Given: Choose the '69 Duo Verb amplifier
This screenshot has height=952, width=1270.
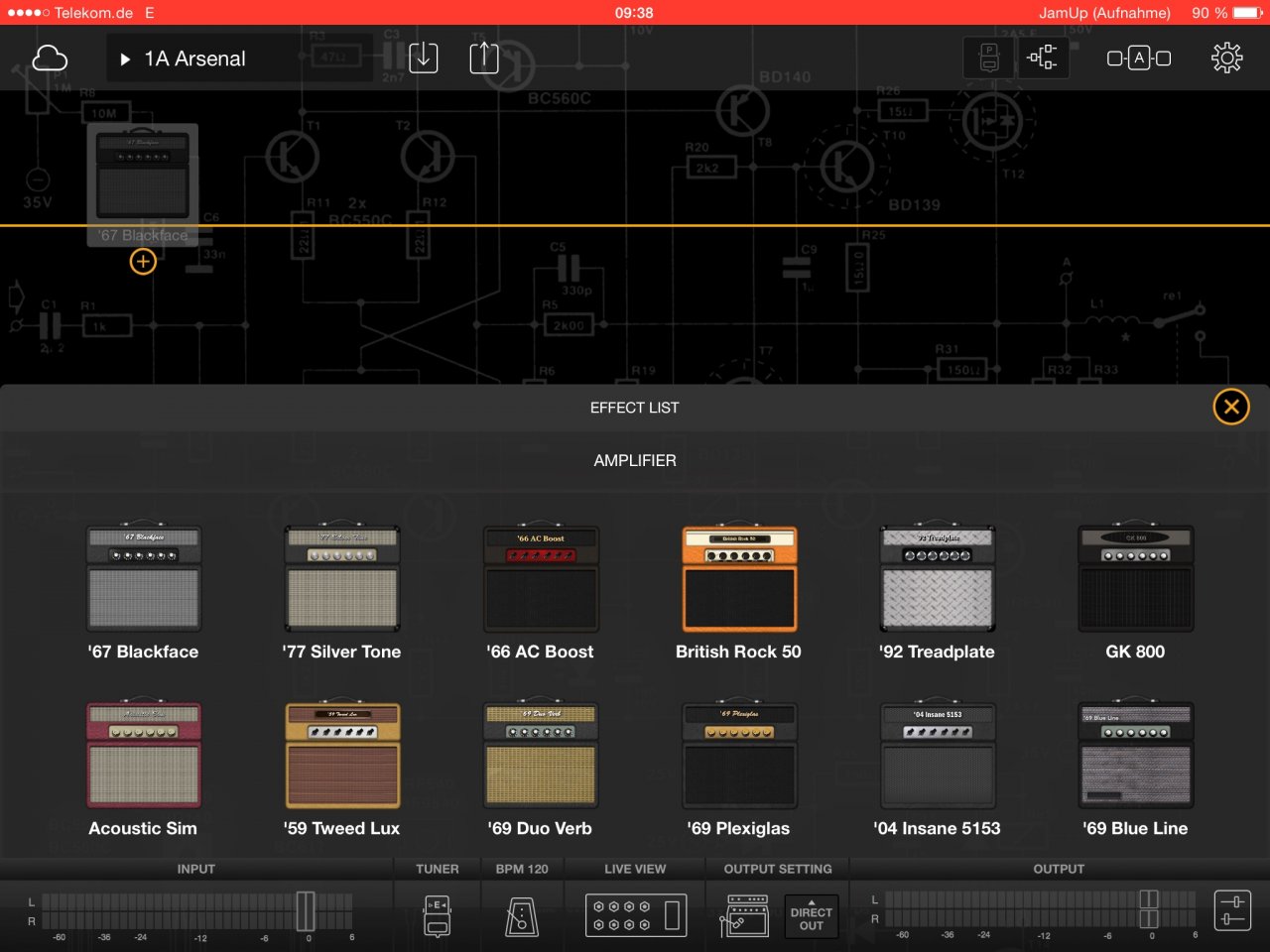Looking at the screenshot, I should point(541,770).
